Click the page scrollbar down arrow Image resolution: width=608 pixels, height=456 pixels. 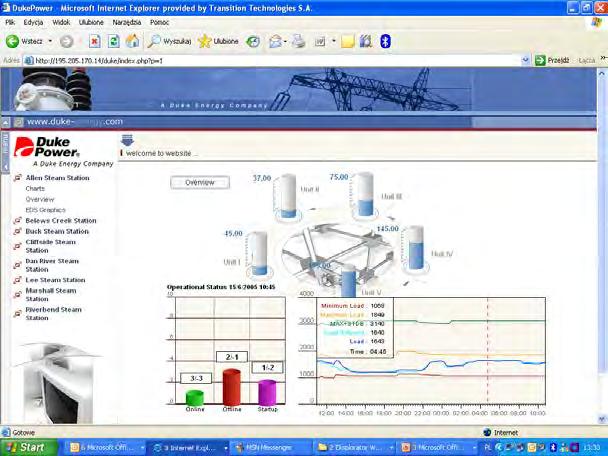coord(602,419)
